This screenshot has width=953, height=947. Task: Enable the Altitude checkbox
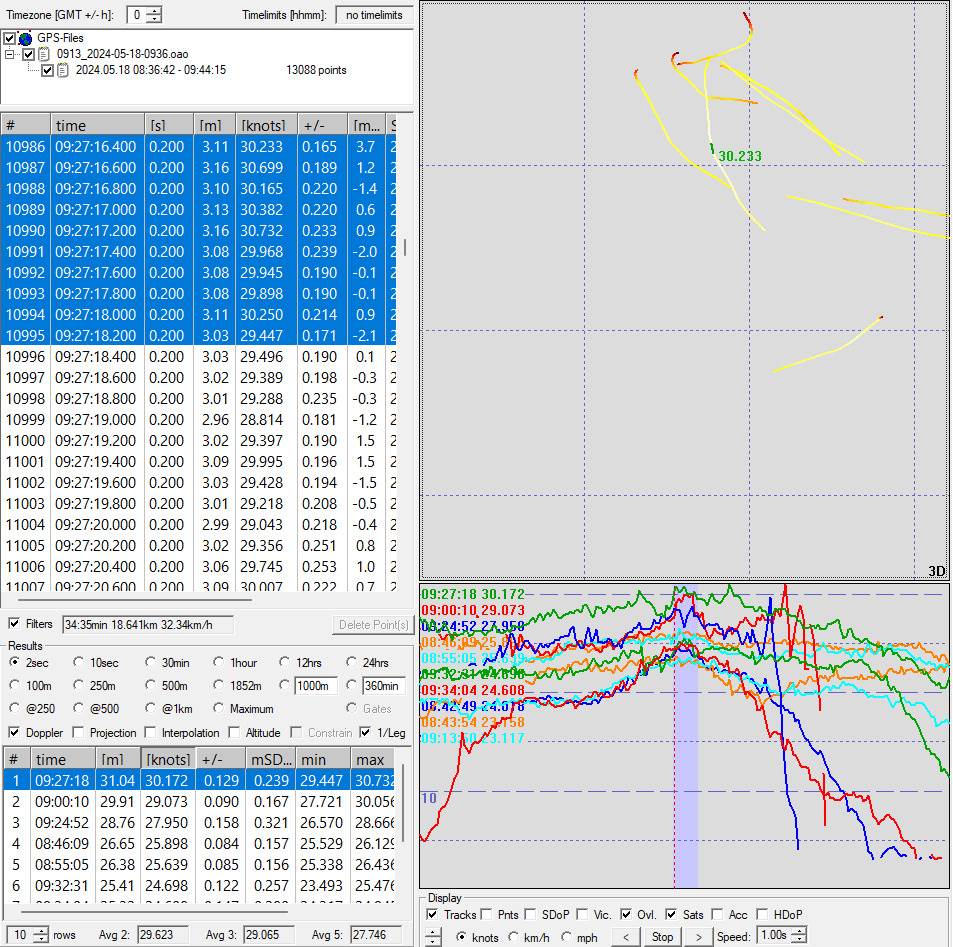coord(234,733)
